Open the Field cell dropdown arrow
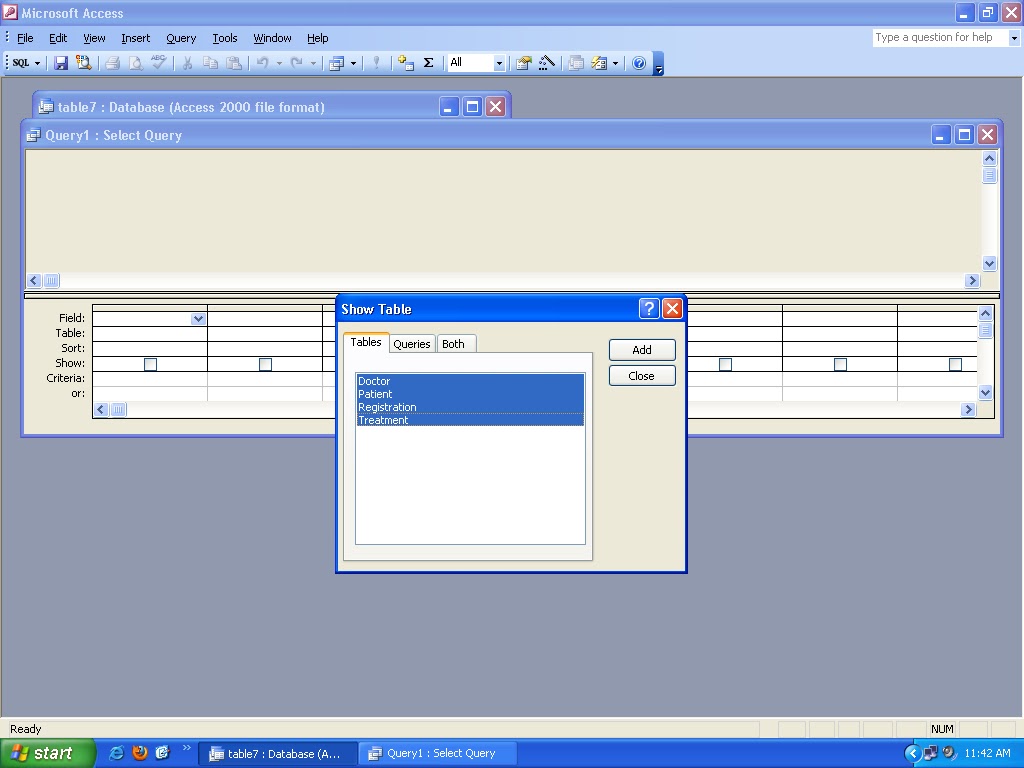The image size is (1024, 768). (x=198, y=319)
